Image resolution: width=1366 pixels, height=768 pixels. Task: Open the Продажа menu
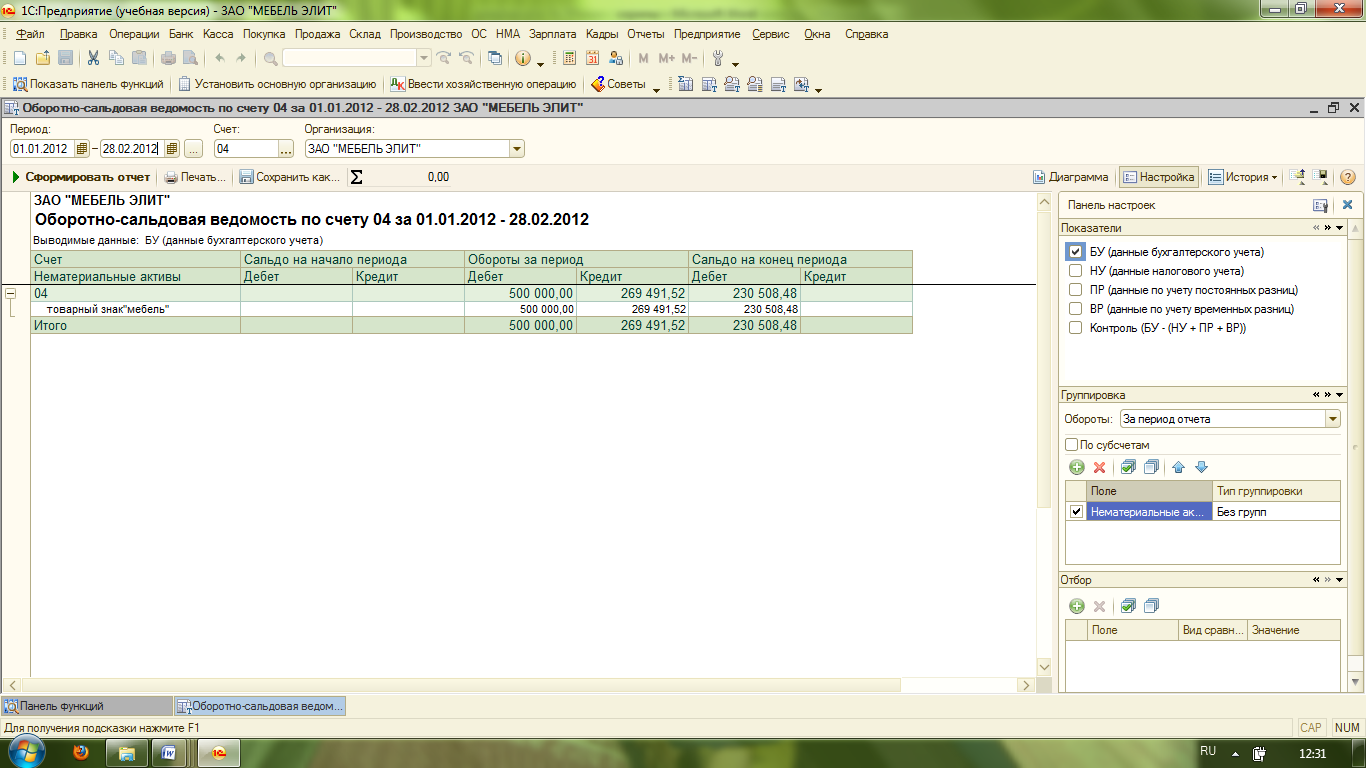317,34
